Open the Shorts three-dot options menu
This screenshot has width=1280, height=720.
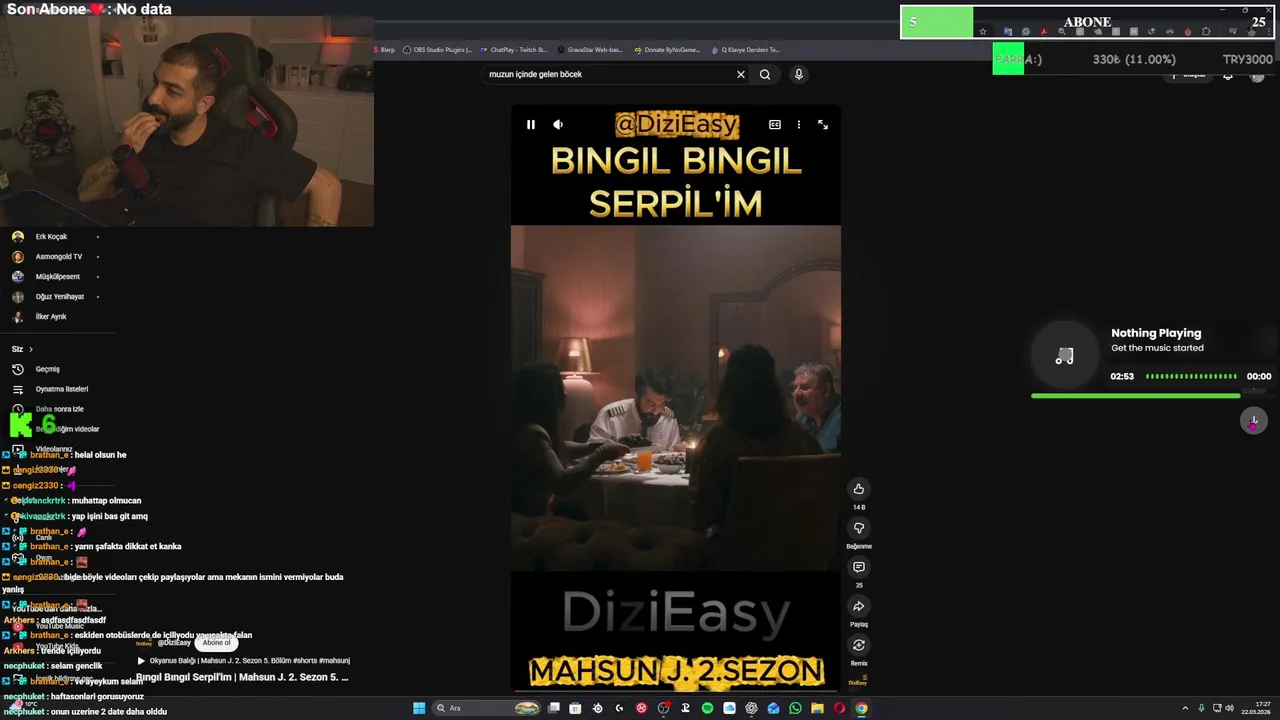tap(799, 125)
